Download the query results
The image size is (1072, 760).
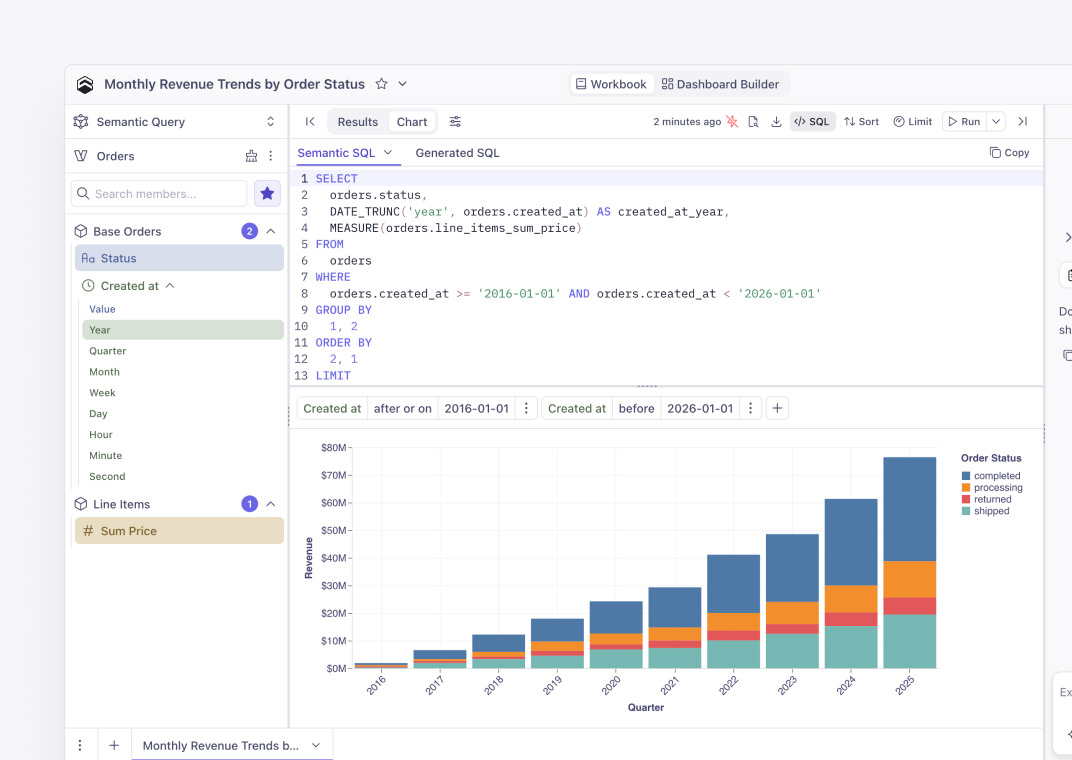click(x=776, y=122)
